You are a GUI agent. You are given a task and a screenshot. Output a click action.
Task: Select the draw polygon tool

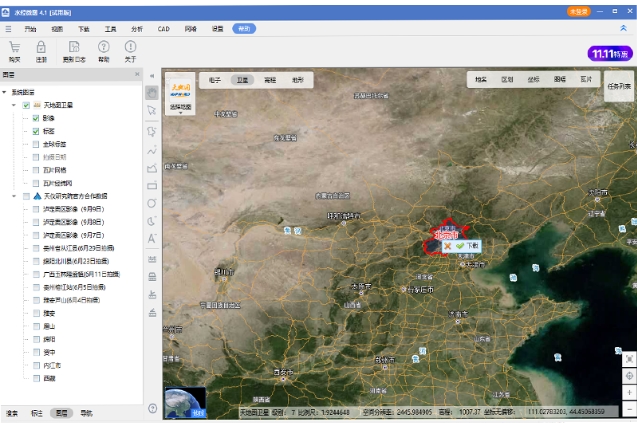coord(152,168)
